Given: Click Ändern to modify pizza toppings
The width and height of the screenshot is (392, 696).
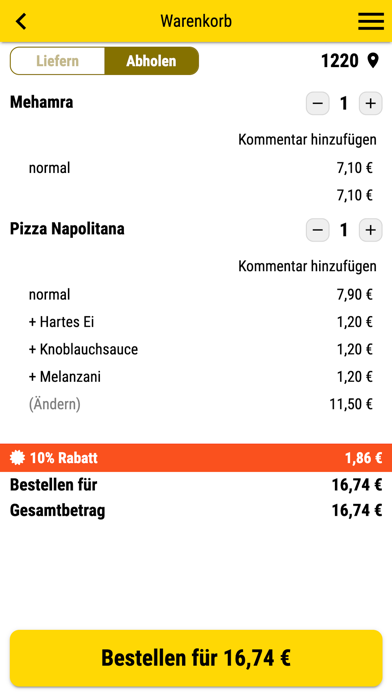Looking at the screenshot, I should (x=55, y=404).
